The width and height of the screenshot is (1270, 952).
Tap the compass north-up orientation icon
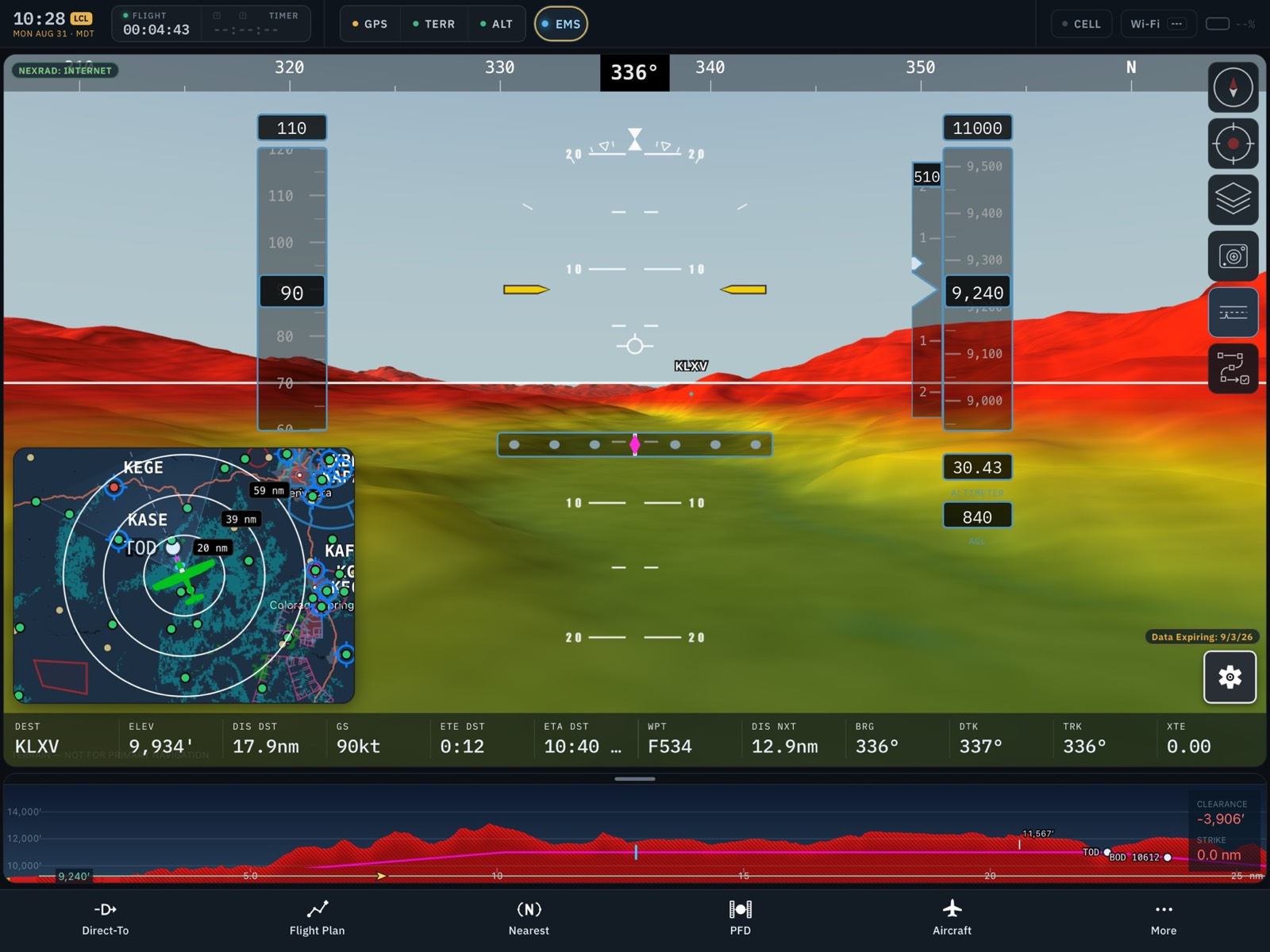1233,87
